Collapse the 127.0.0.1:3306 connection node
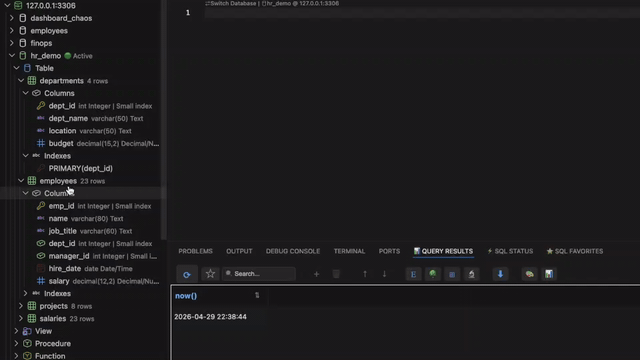 [7, 5]
